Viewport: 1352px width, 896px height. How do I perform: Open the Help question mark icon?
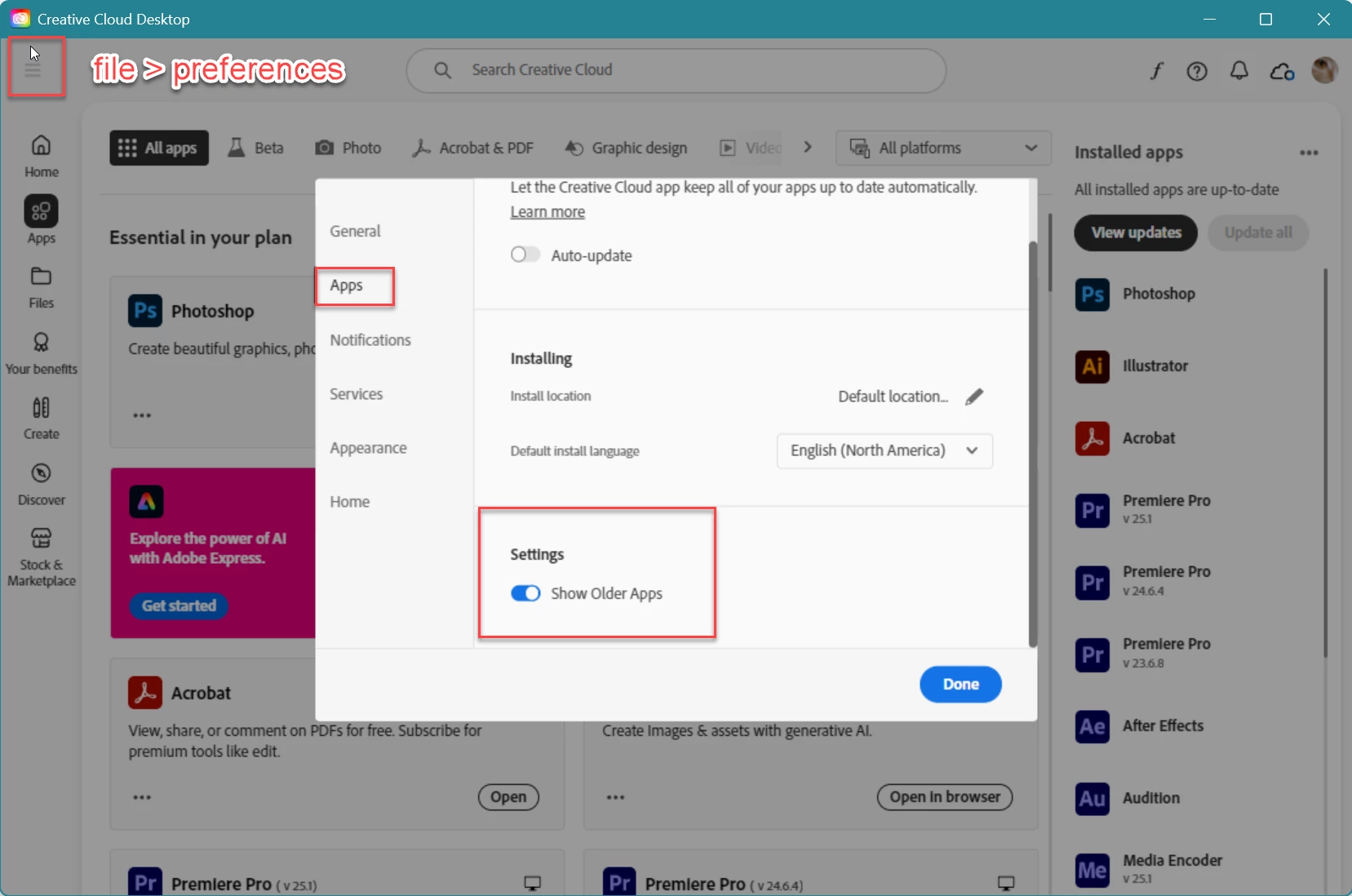tap(1197, 72)
